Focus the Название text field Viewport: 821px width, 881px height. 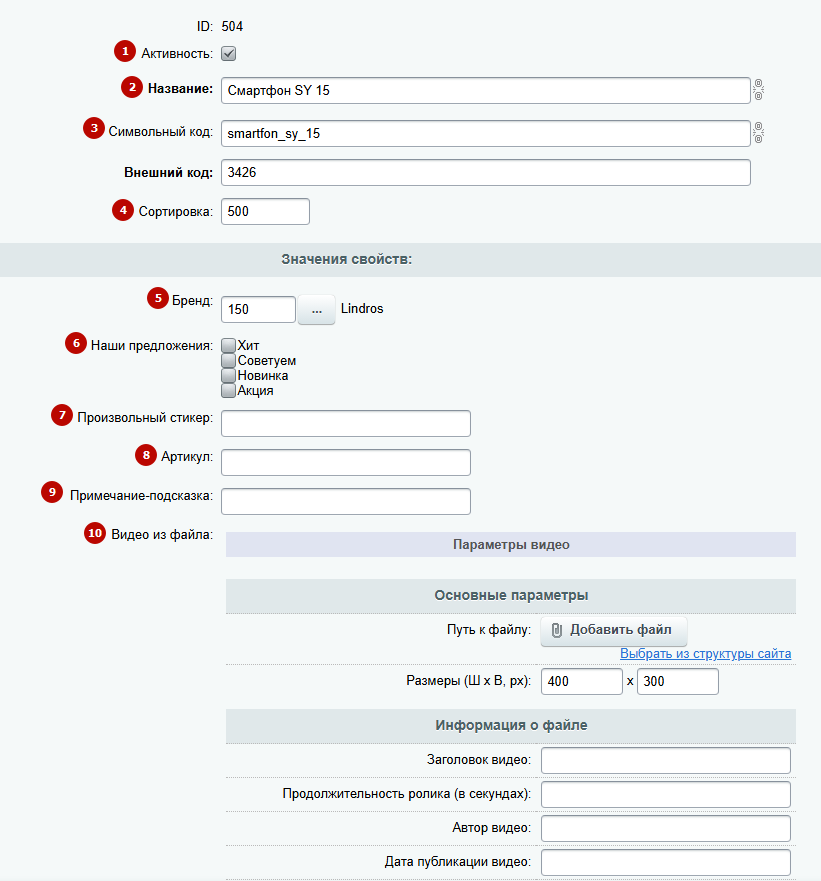(x=486, y=90)
